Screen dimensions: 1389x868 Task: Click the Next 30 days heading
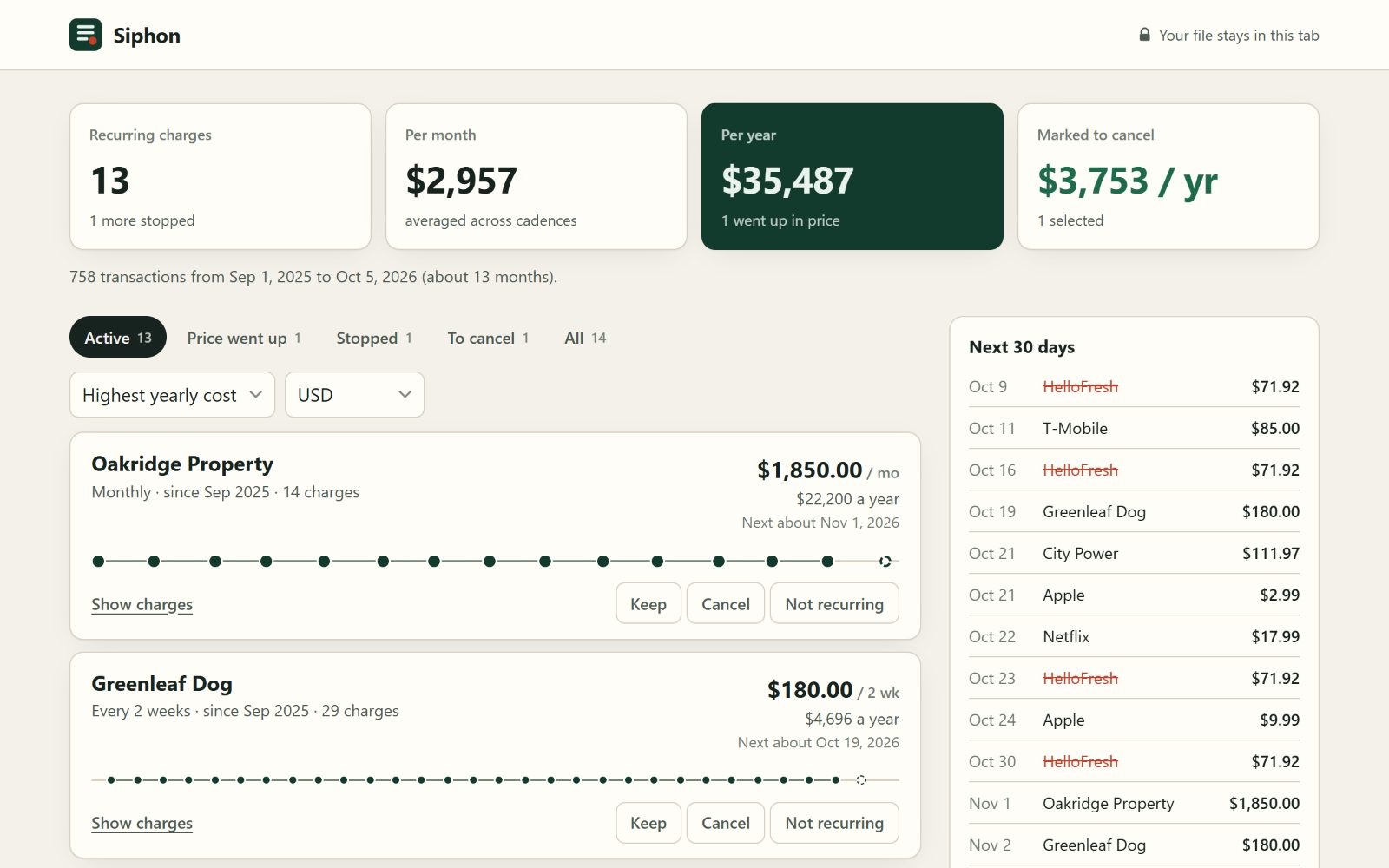tap(1022, 347)
